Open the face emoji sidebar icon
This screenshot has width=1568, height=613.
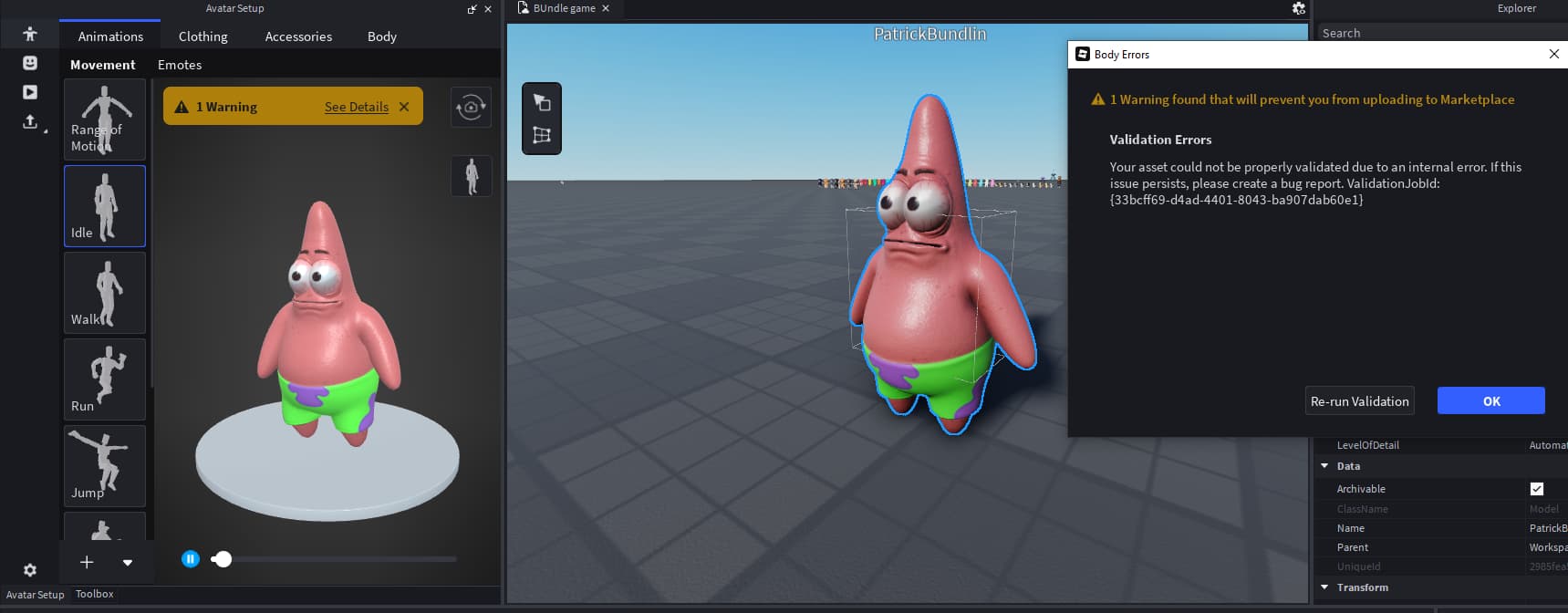coord(30,63)
